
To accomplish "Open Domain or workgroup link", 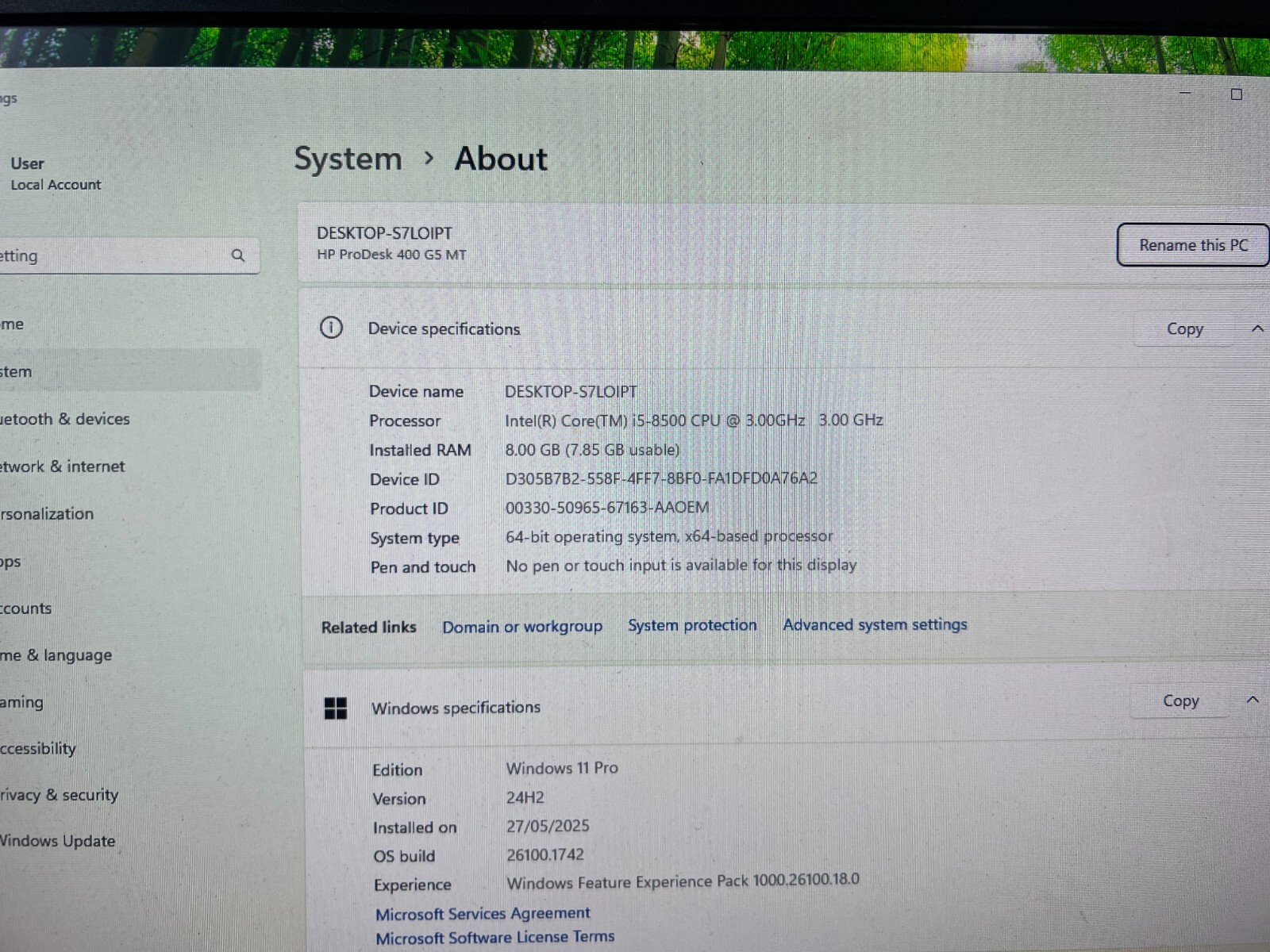I will click(x=522, y=627).
